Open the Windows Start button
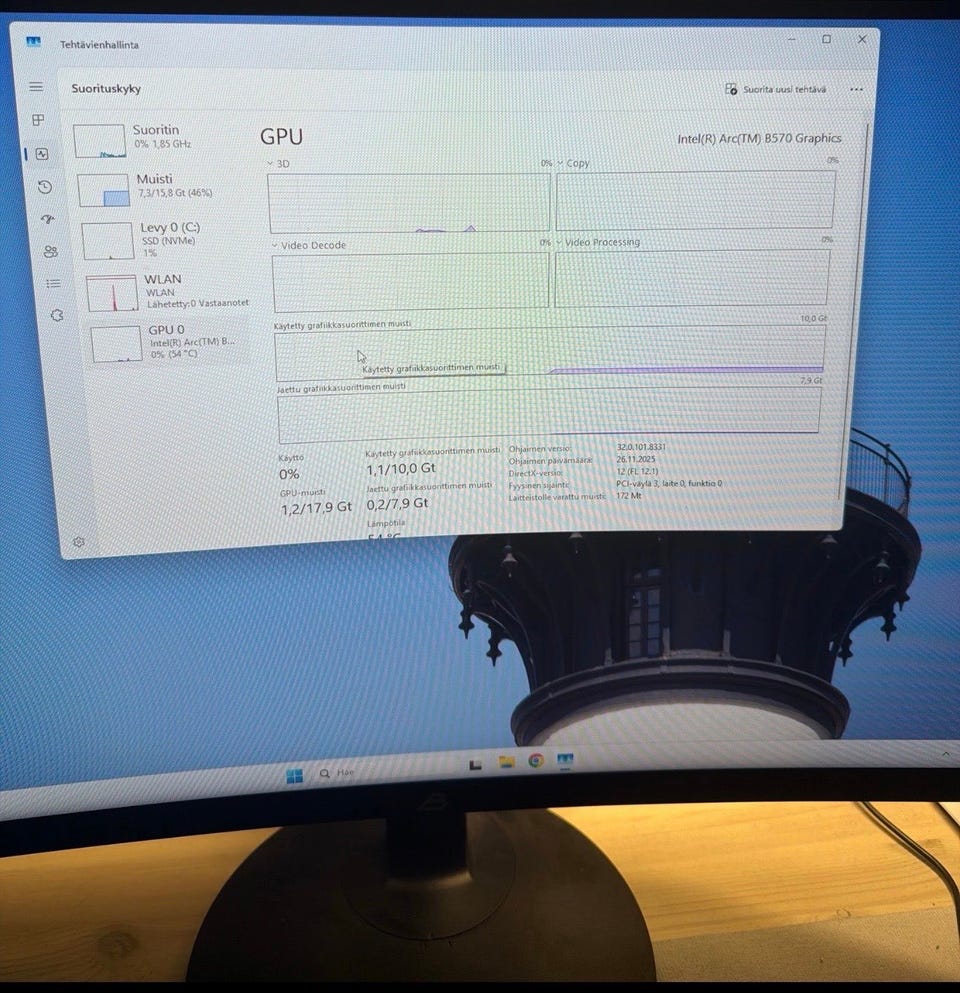960x993 pixels. click(294, 776)
